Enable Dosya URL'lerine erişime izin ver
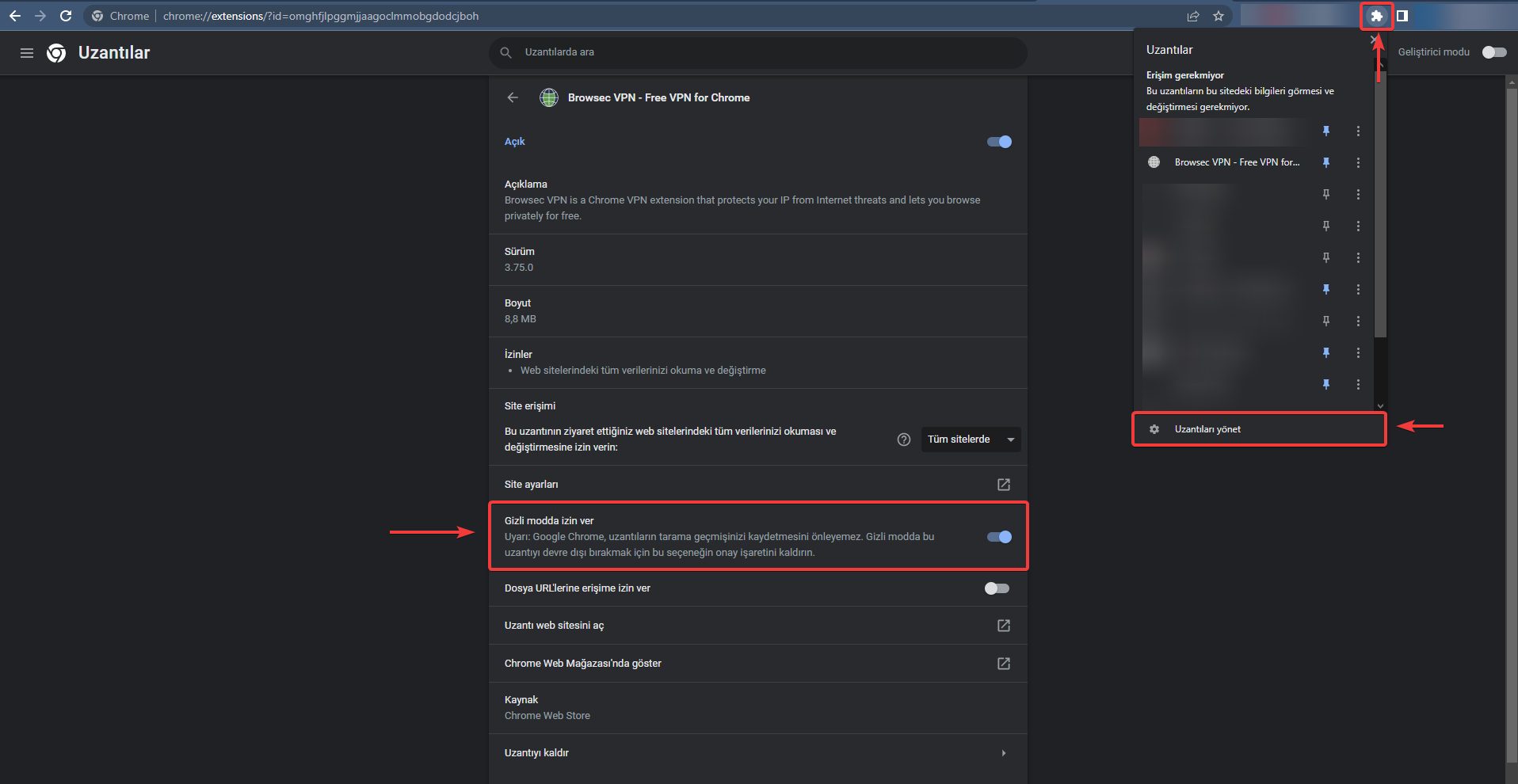The image size is (1518, 784). [x=997, y=588]
